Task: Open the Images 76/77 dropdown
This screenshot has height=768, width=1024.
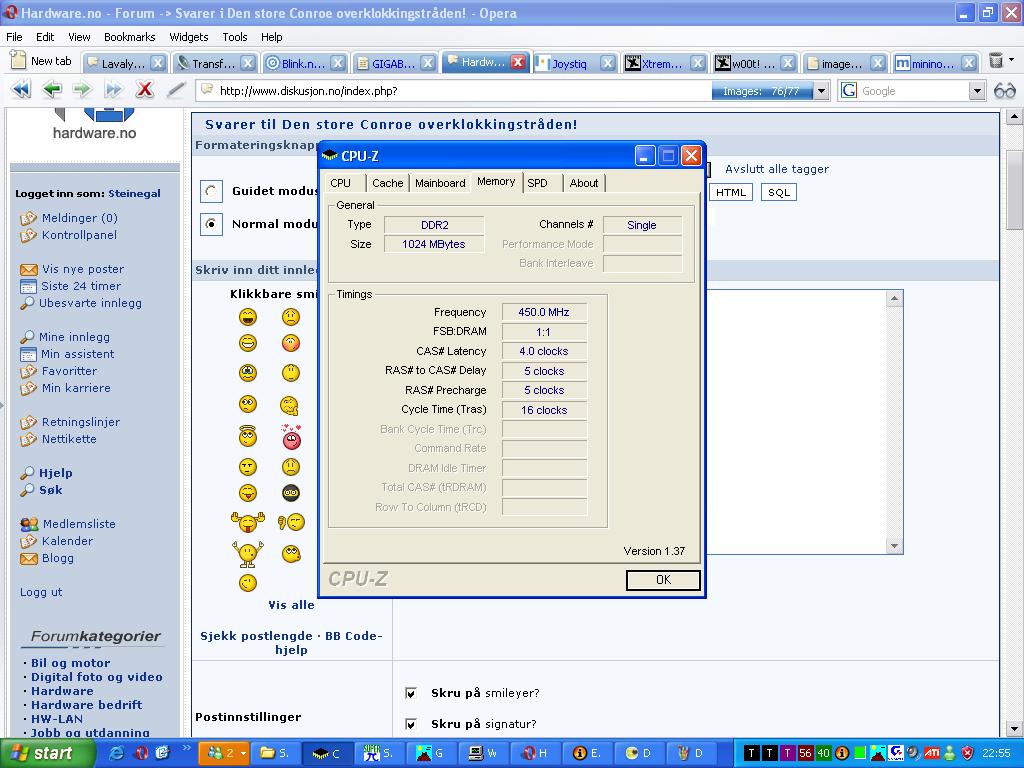Action: 822,91
